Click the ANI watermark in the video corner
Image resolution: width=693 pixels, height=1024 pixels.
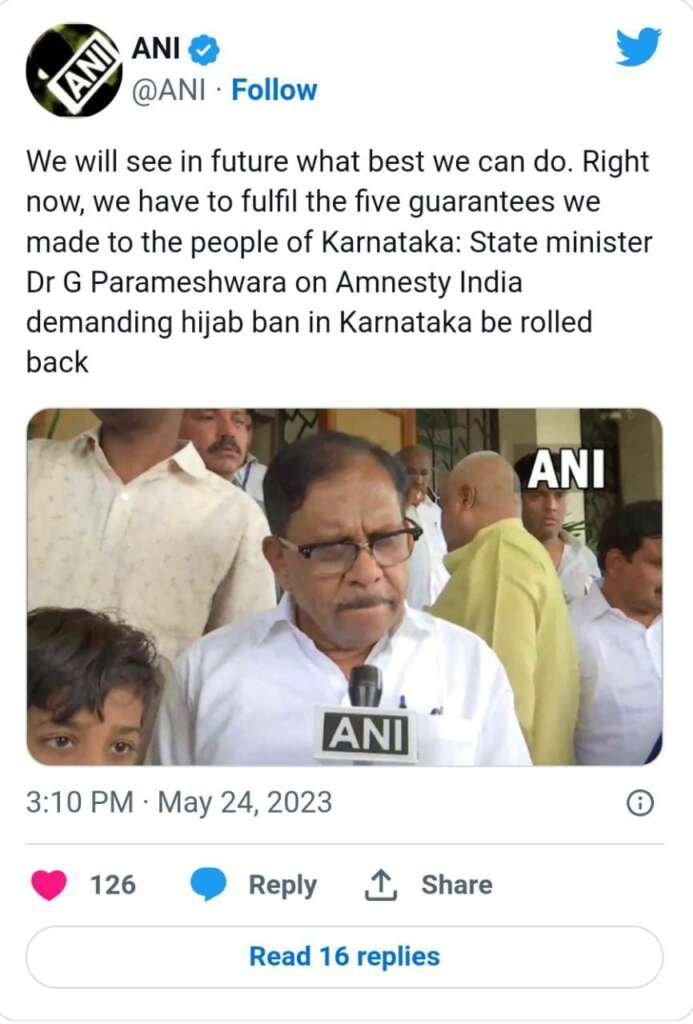tap(566, 470)
